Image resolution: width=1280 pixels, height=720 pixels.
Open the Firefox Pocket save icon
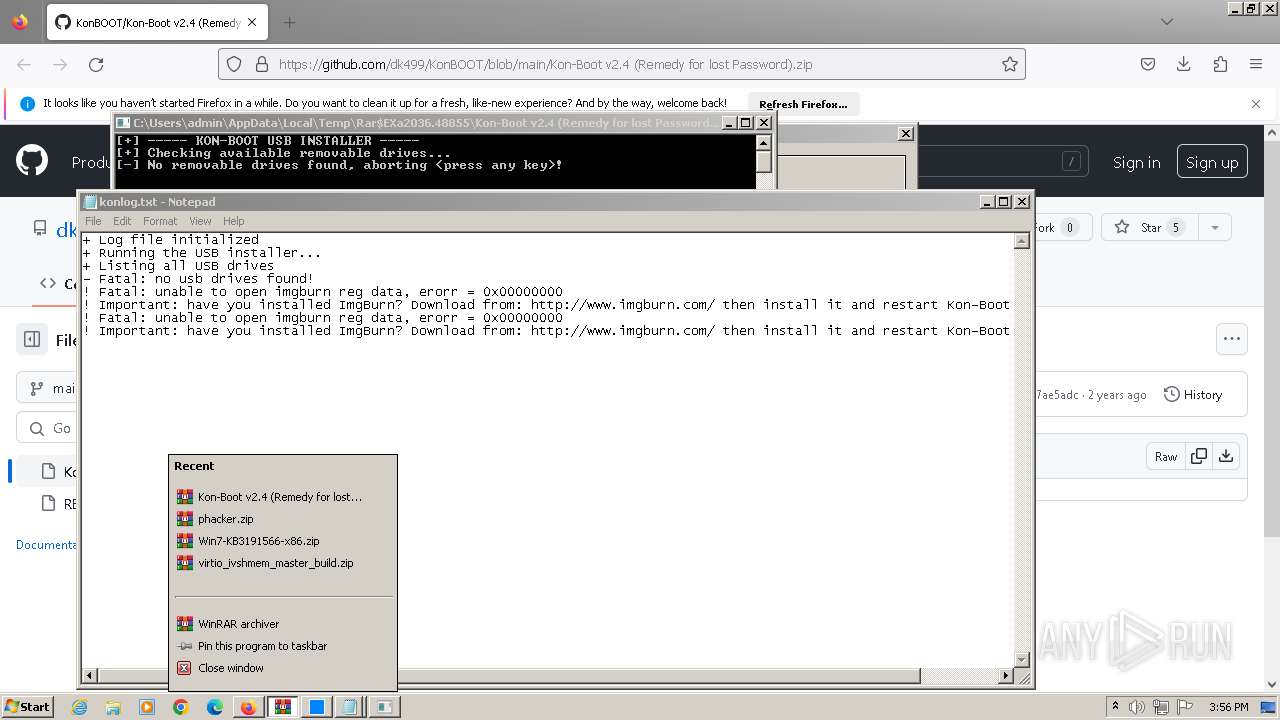tap(1148, 64)
